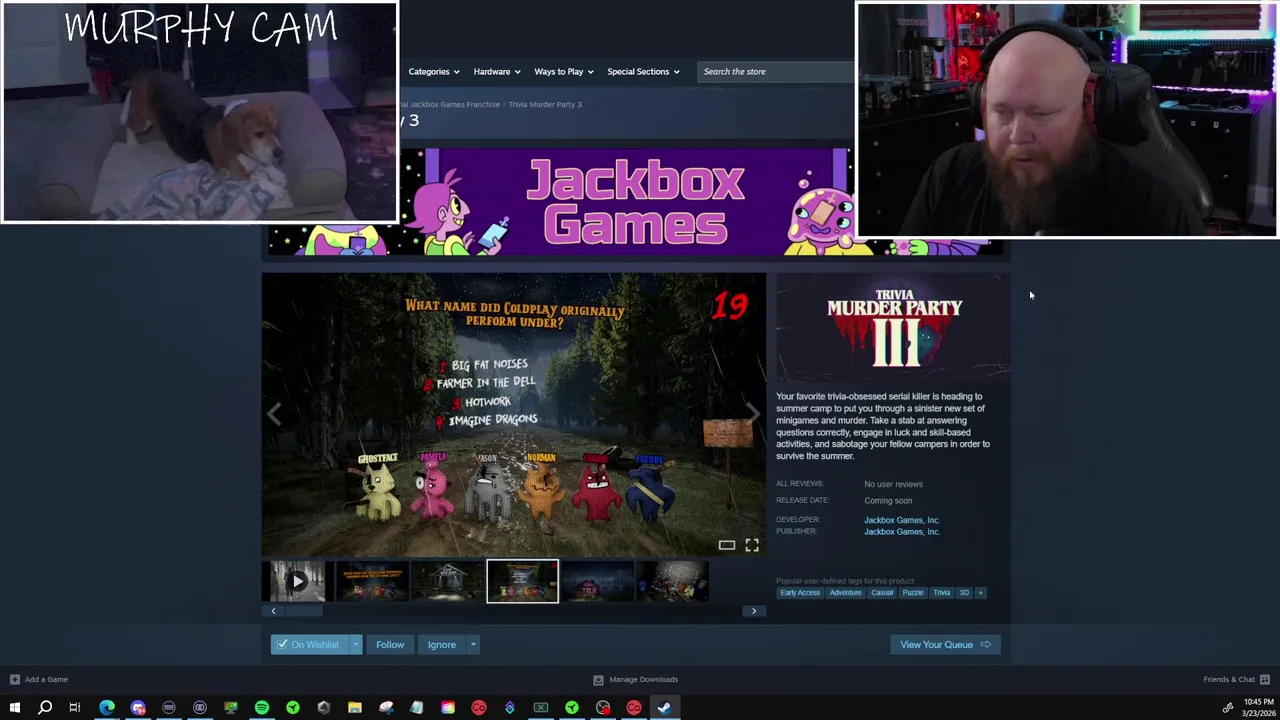
Task: Open Task View on taskbar
Action: pyautogui.click(x=75, y=708)
